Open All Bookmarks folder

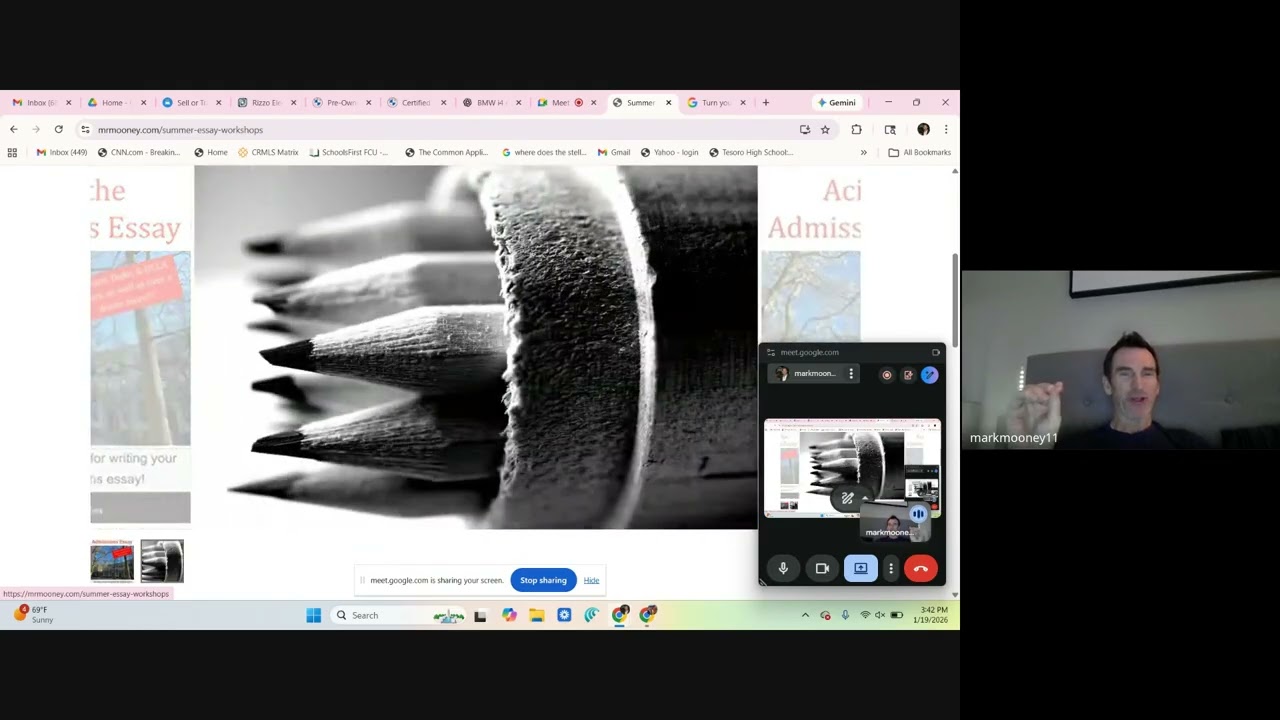(919, 152)
